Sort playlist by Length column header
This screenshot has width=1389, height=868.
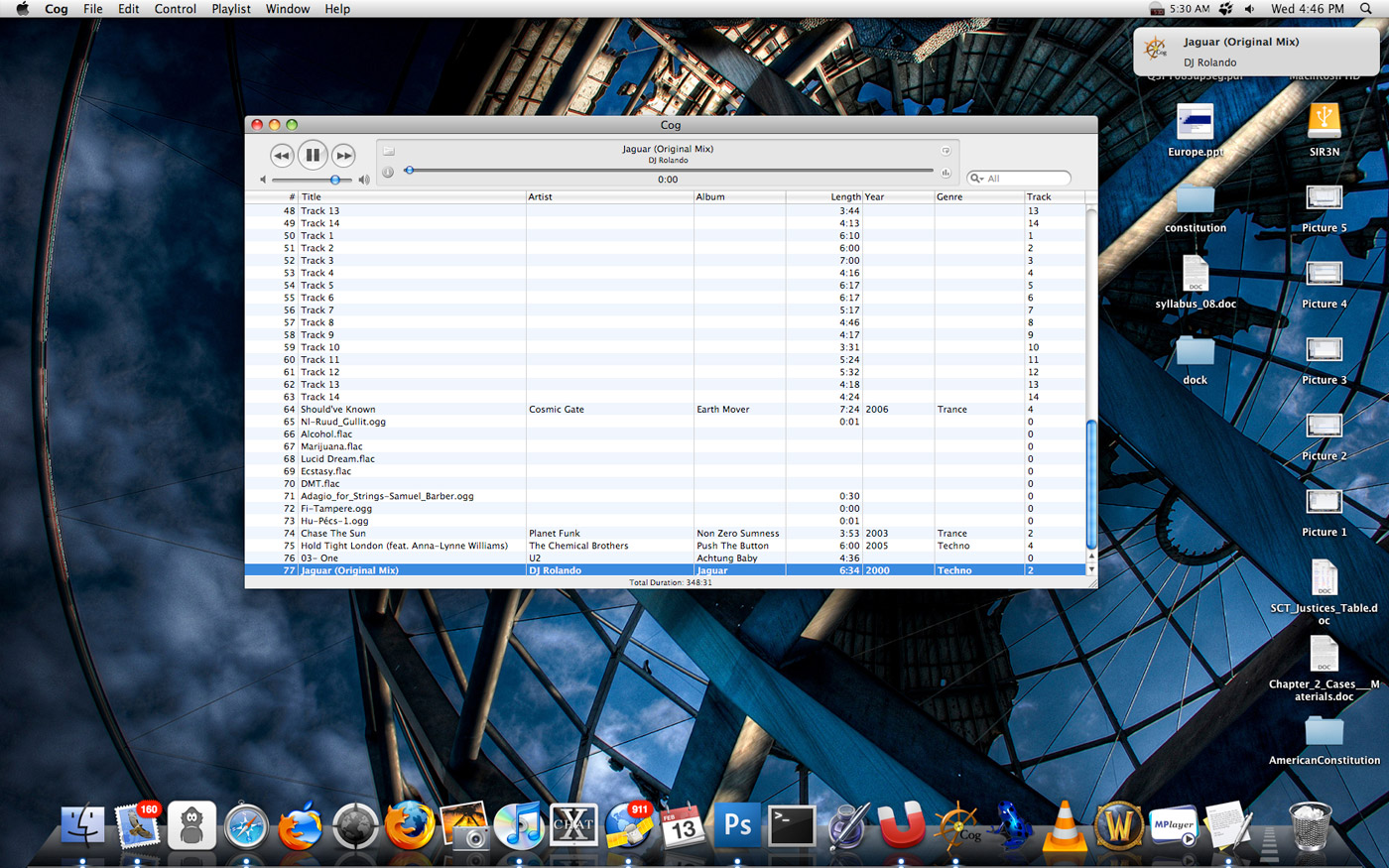pyautogui.click(x=823, y=196)
